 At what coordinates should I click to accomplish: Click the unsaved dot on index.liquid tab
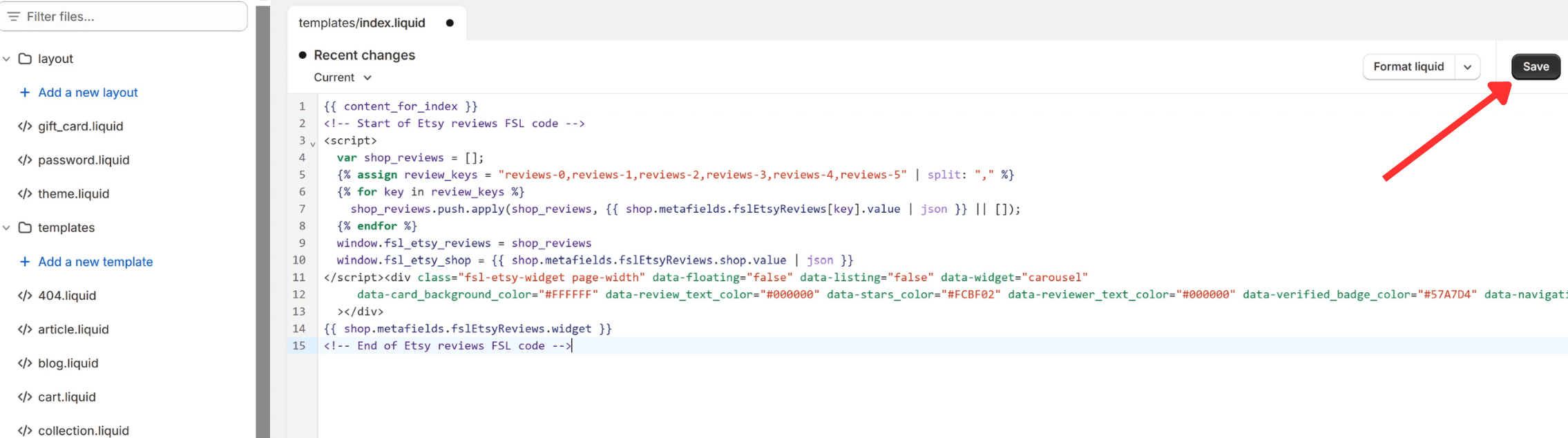450,23
